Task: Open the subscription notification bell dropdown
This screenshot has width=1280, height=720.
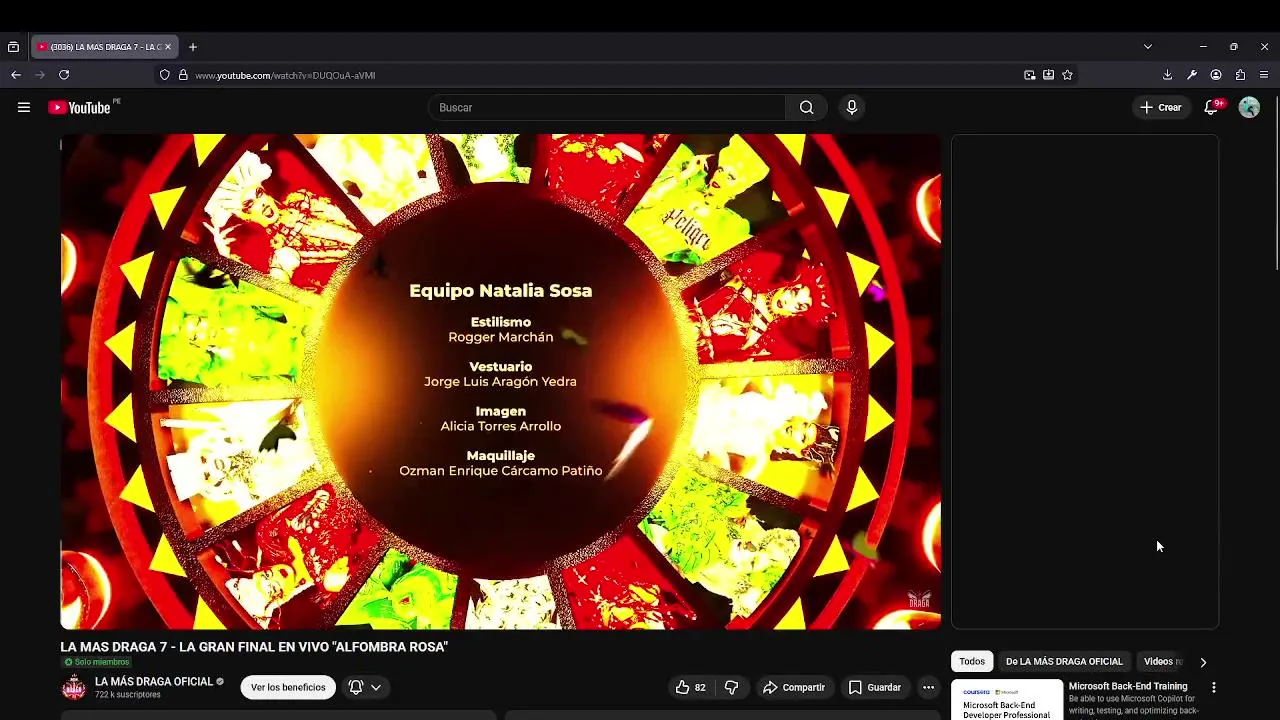Action: click(x=365, y=687)
